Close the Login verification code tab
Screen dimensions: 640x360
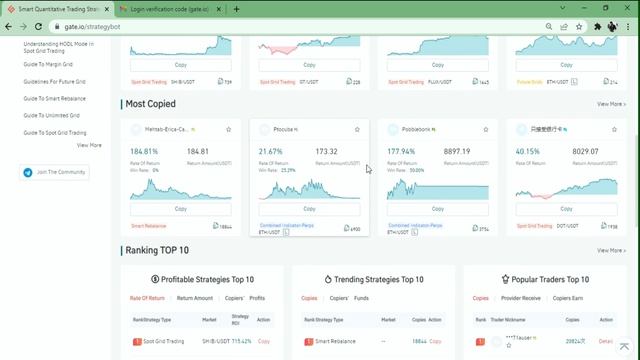(x=219, y=9)
